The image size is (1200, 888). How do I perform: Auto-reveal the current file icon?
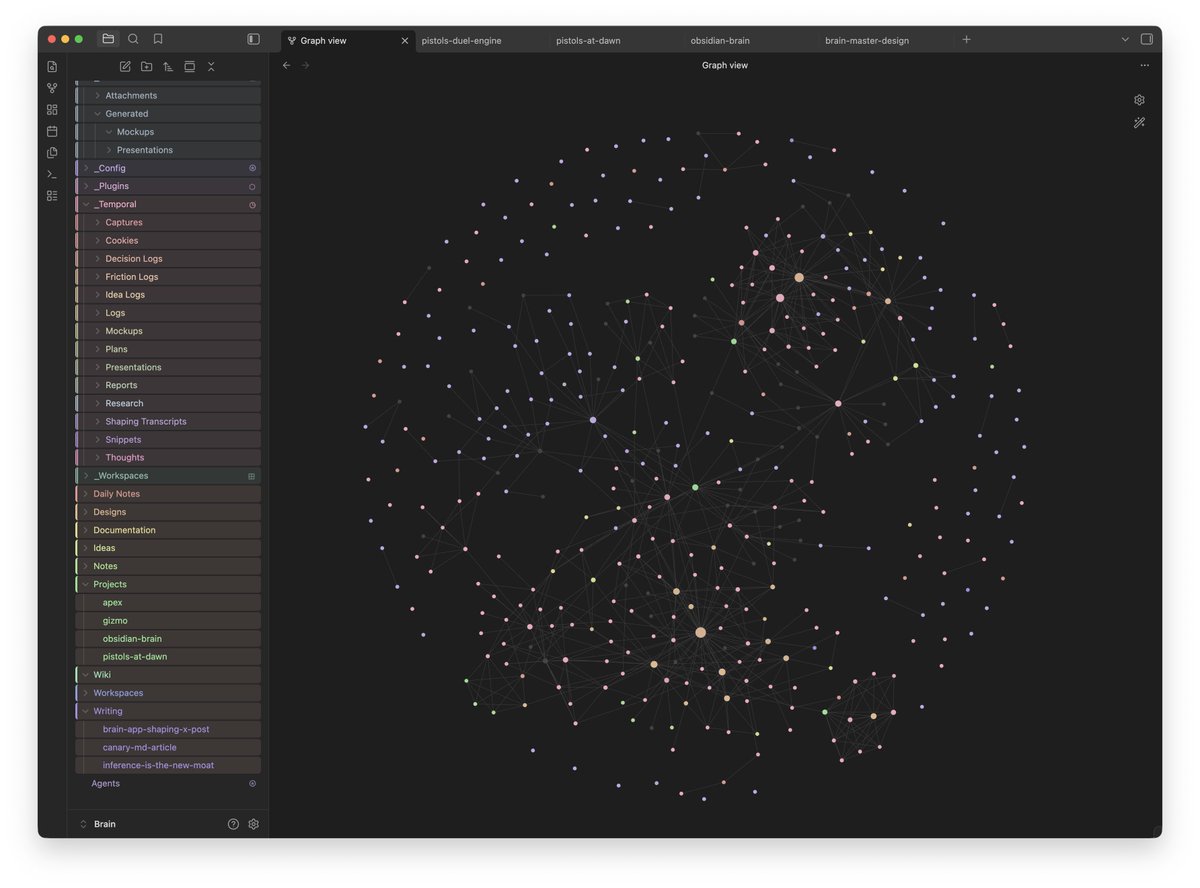click(189, 66)
